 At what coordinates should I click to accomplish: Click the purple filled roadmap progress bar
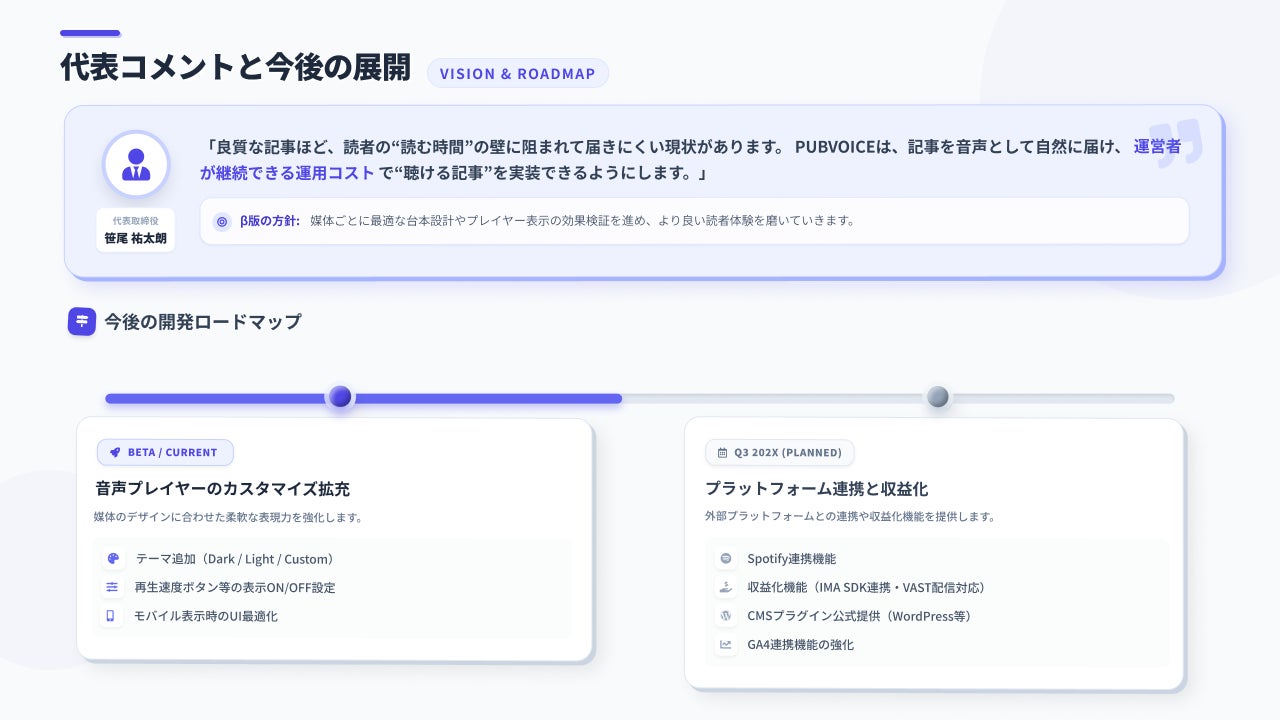pyautogui.click(x=363, y=398)
